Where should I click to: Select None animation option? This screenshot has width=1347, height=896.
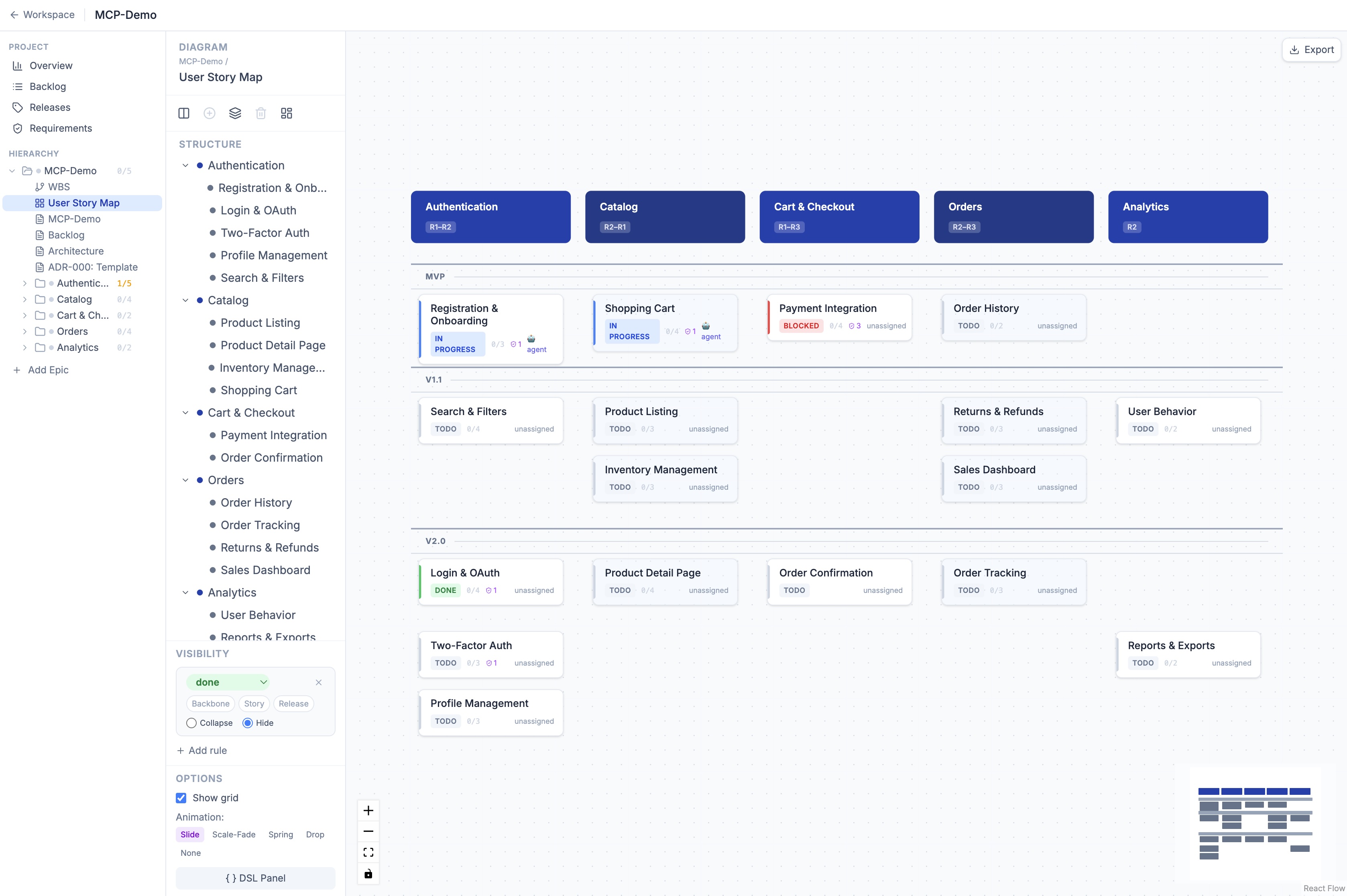point(190,853)
